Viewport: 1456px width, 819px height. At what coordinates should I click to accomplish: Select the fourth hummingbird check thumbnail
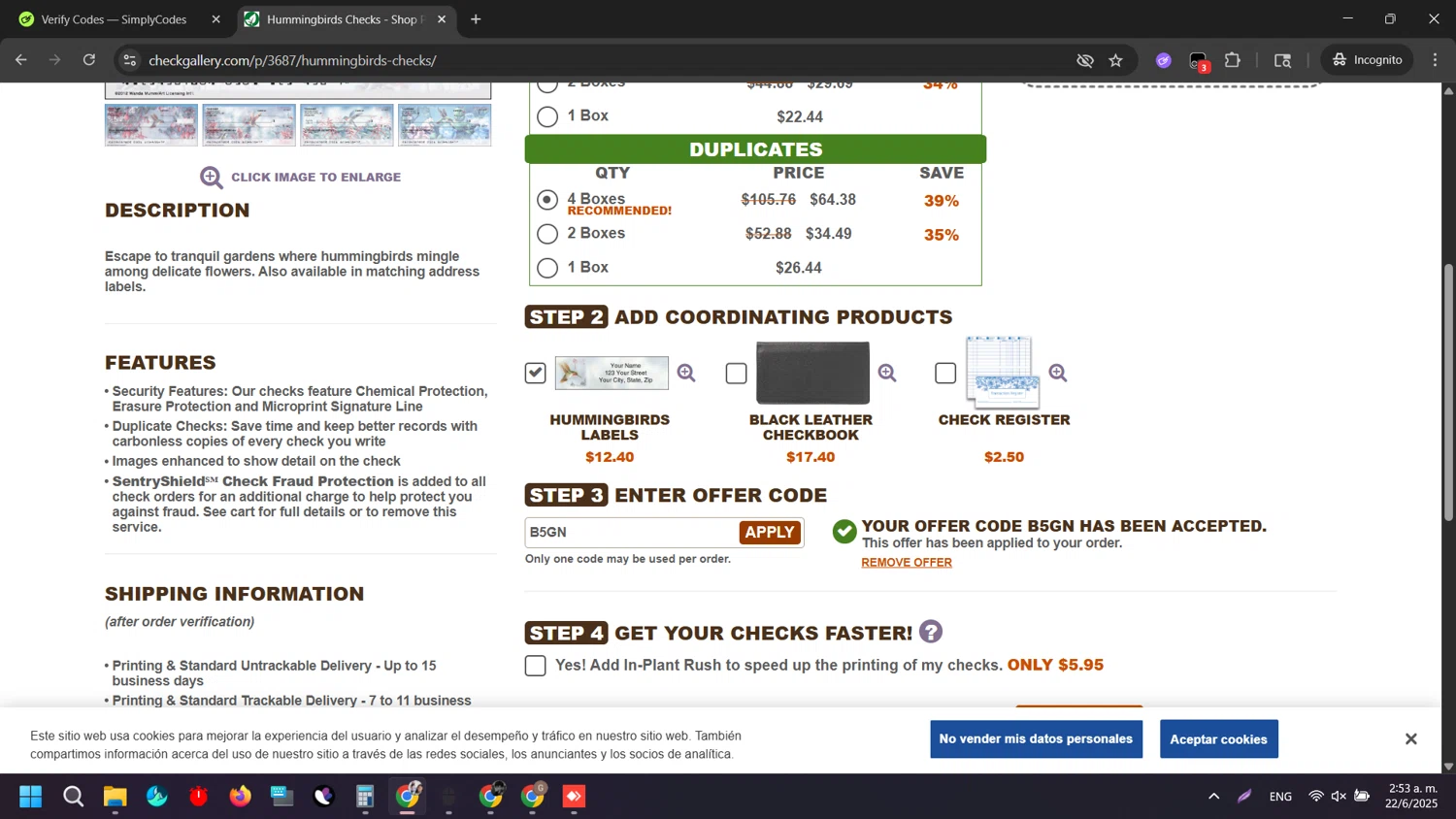[x=445, y=125]
